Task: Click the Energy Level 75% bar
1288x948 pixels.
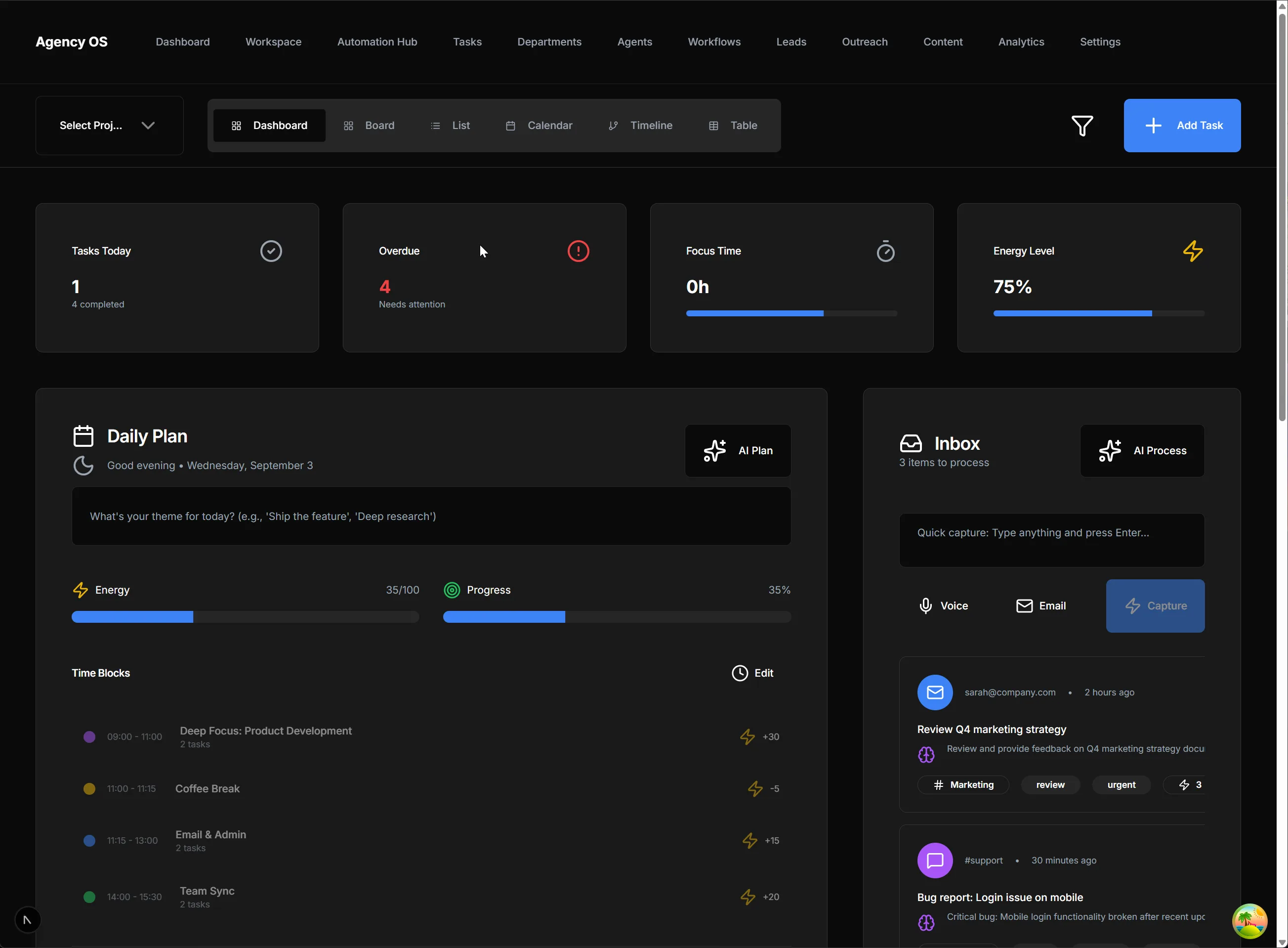Action: 1099,314
